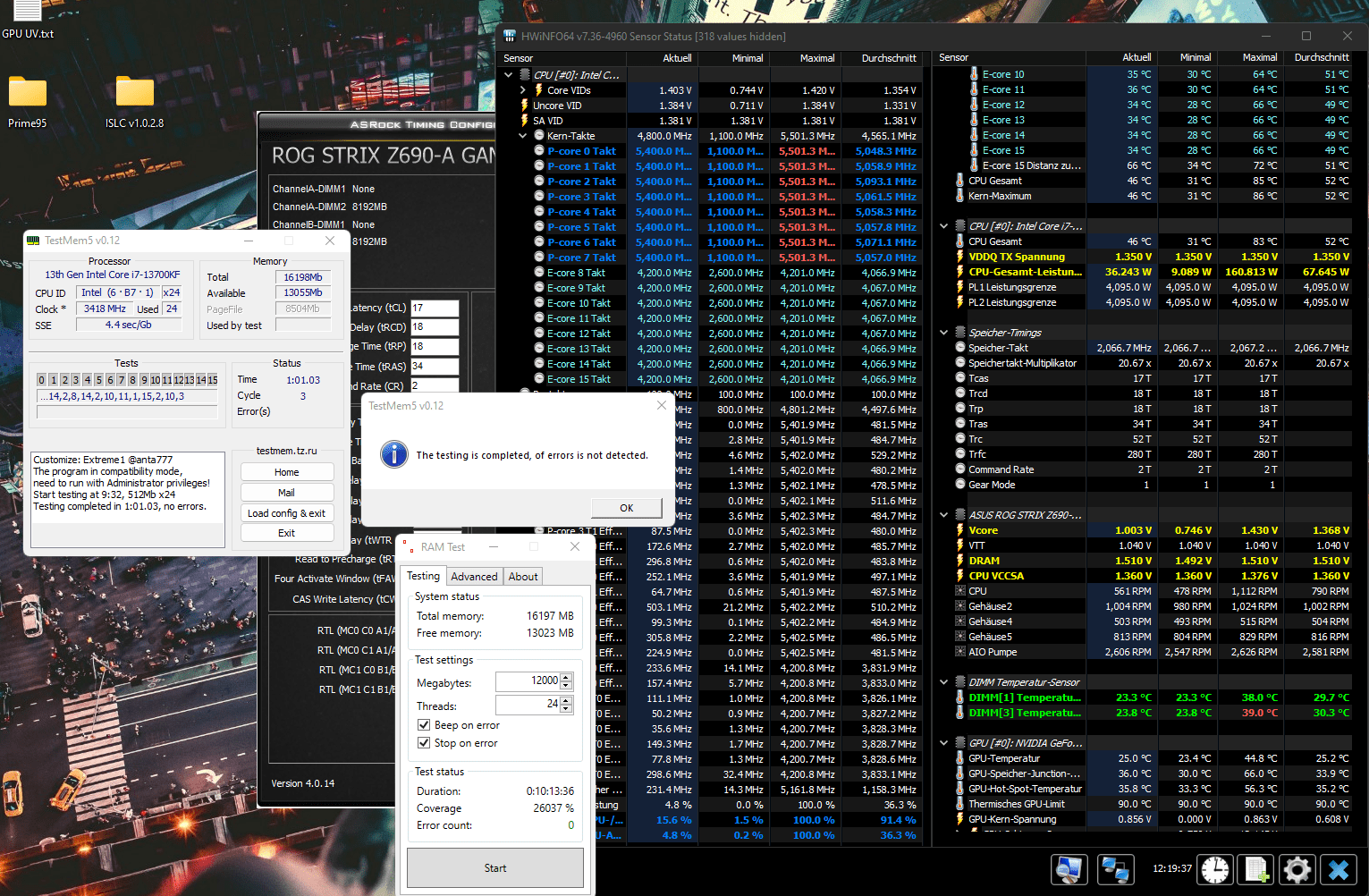This screenshot has height=896, width=1369.
Task: Click the tCL timing field showing 17
Action: click(x=435, y=308)
